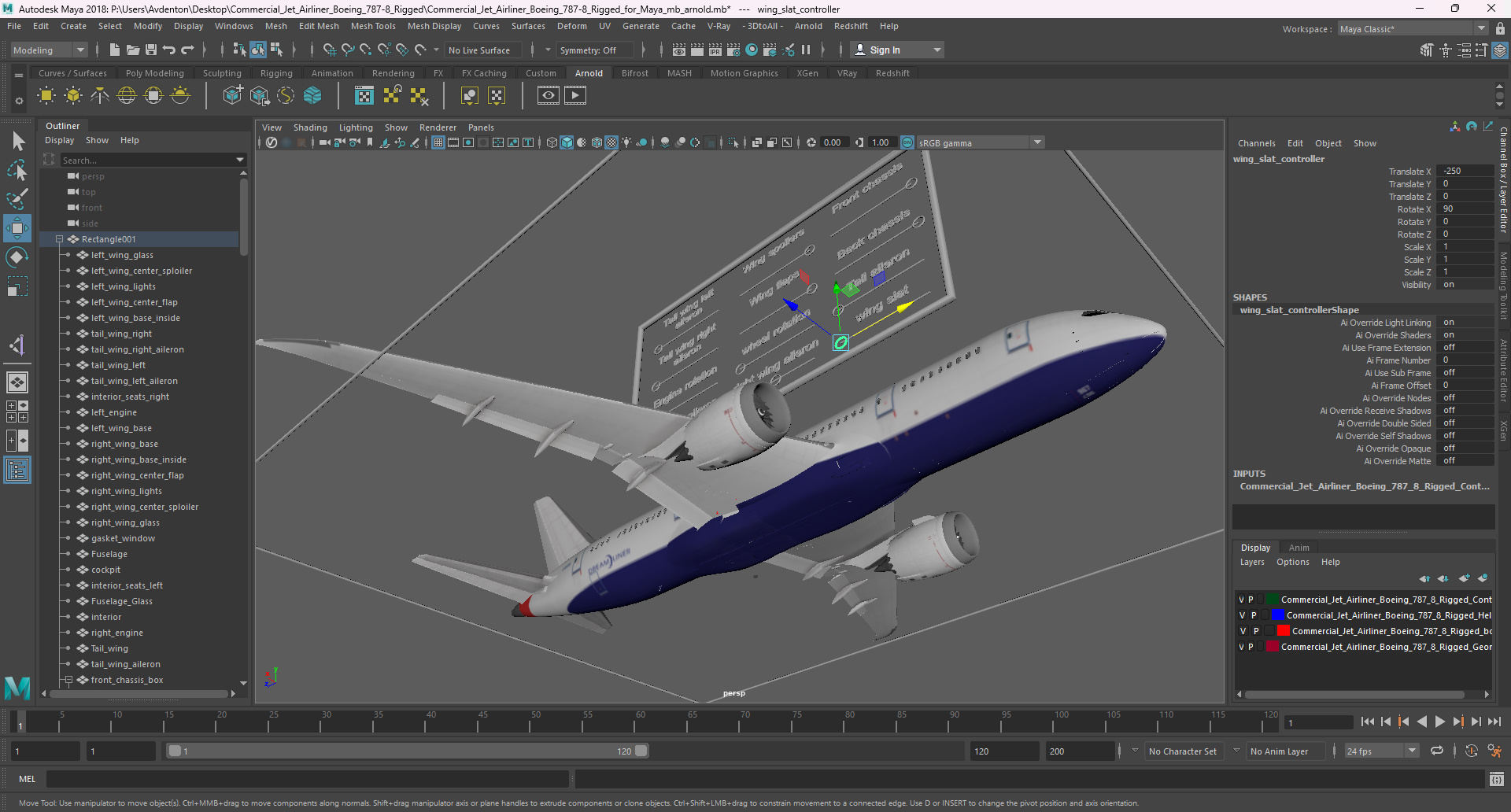Click the red color swatch of Rigged_bo layer
This screenshot has height=812, width=1511.
click(x=1284, y=631)
